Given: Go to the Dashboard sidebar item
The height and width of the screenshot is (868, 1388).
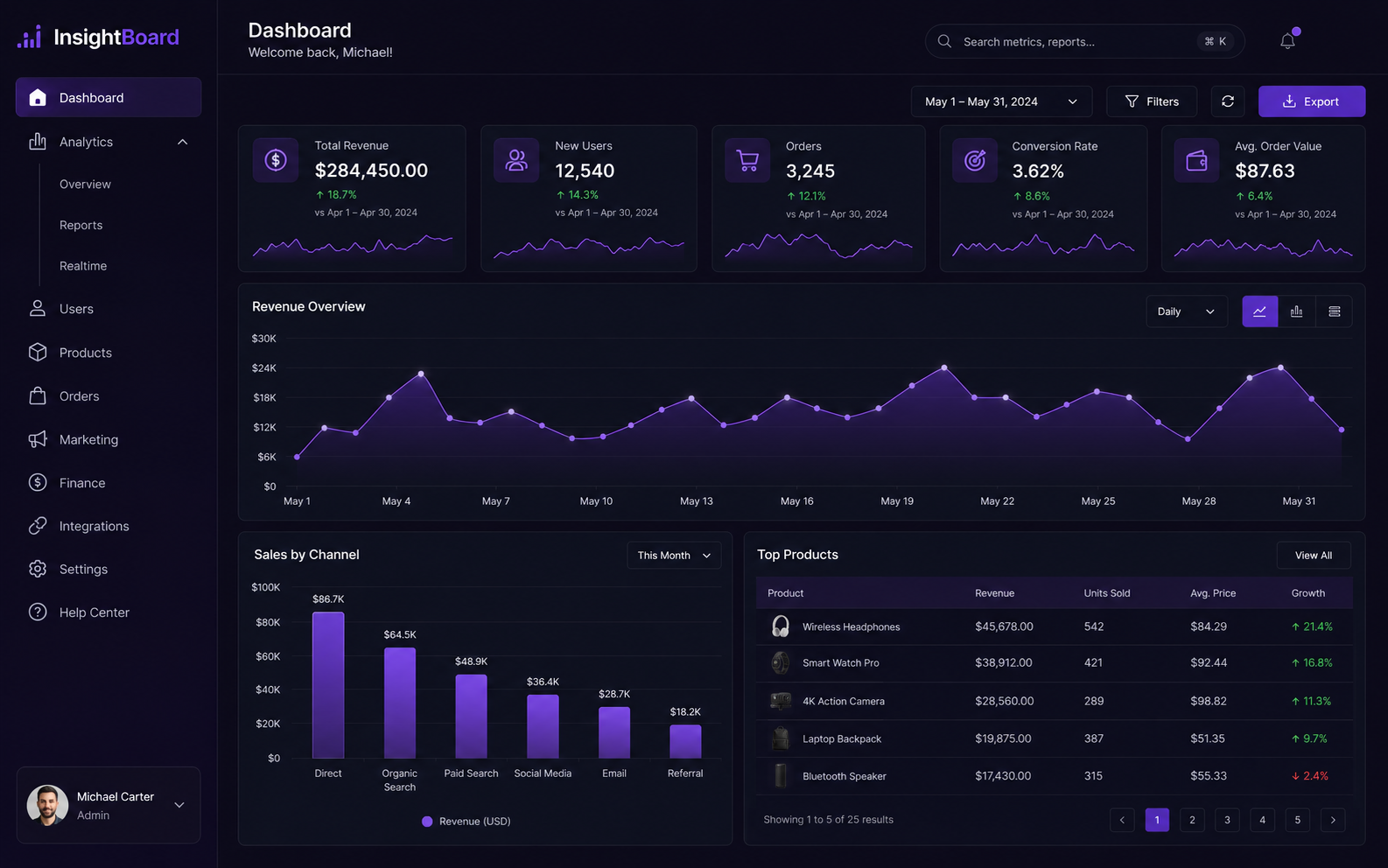Looking at the screenshot, I should tap(109, 97).
